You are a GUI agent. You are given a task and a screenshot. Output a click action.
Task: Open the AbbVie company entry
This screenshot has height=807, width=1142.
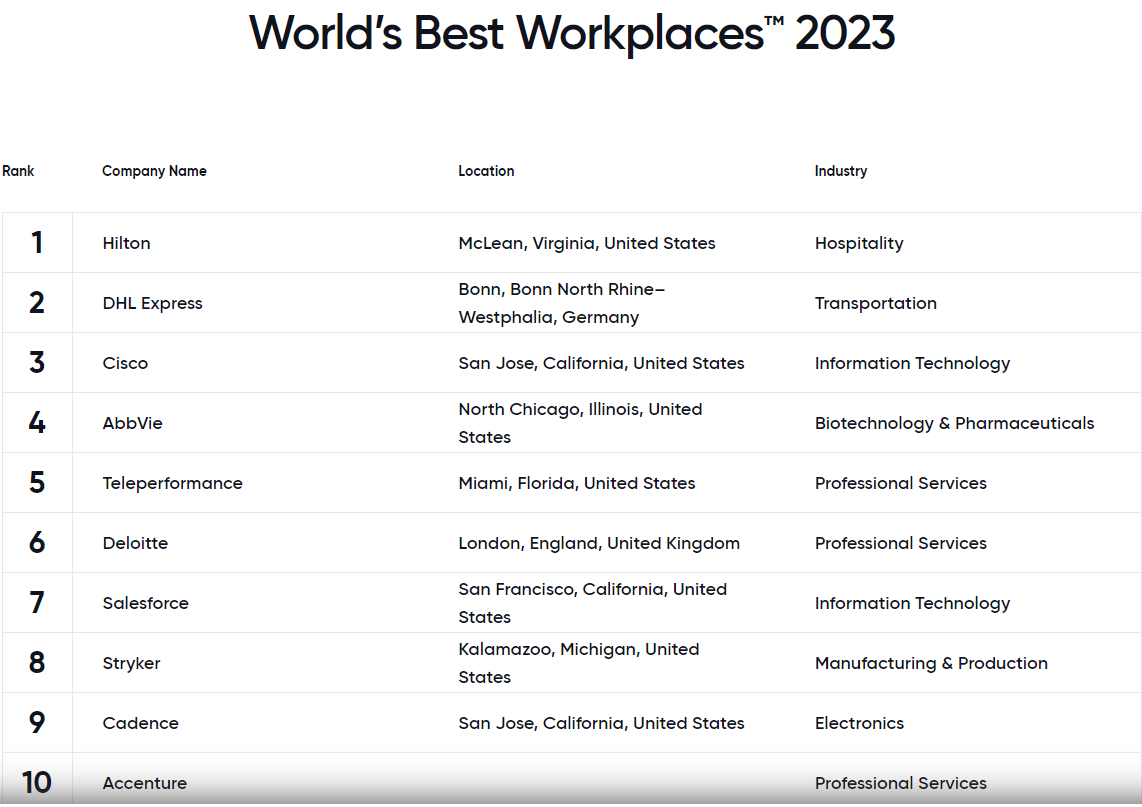tap(133, 423)
